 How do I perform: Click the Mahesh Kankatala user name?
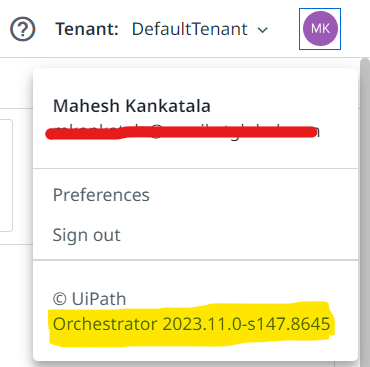tap(132, 106)
